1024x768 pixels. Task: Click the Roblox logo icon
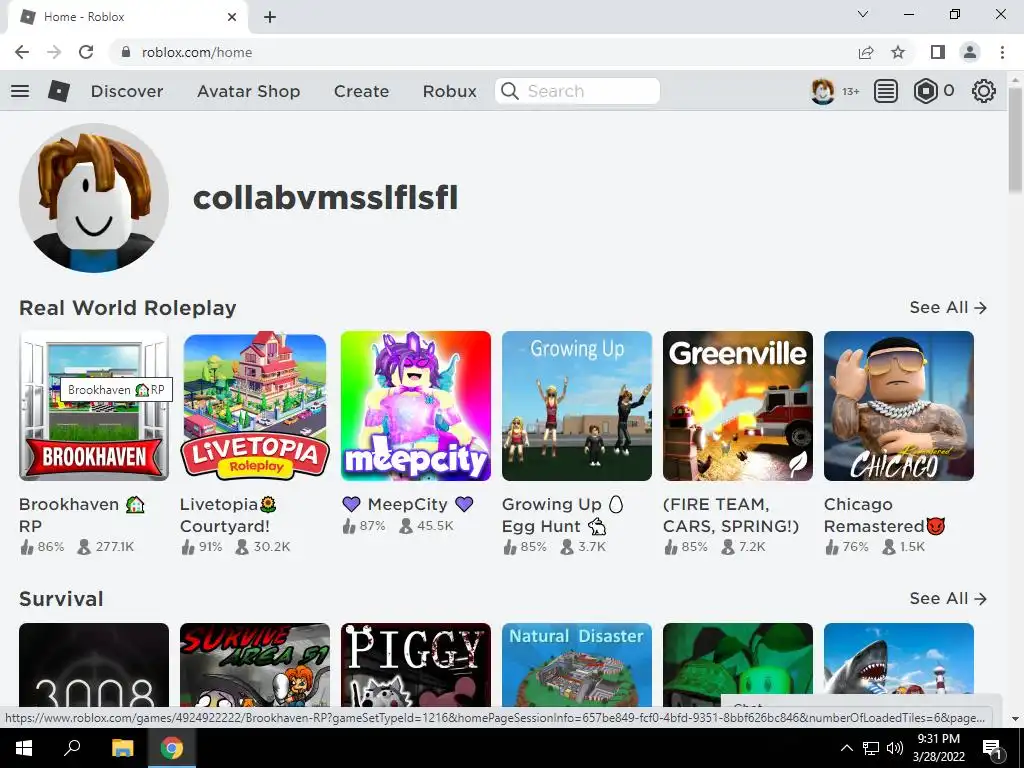(59, 91)
